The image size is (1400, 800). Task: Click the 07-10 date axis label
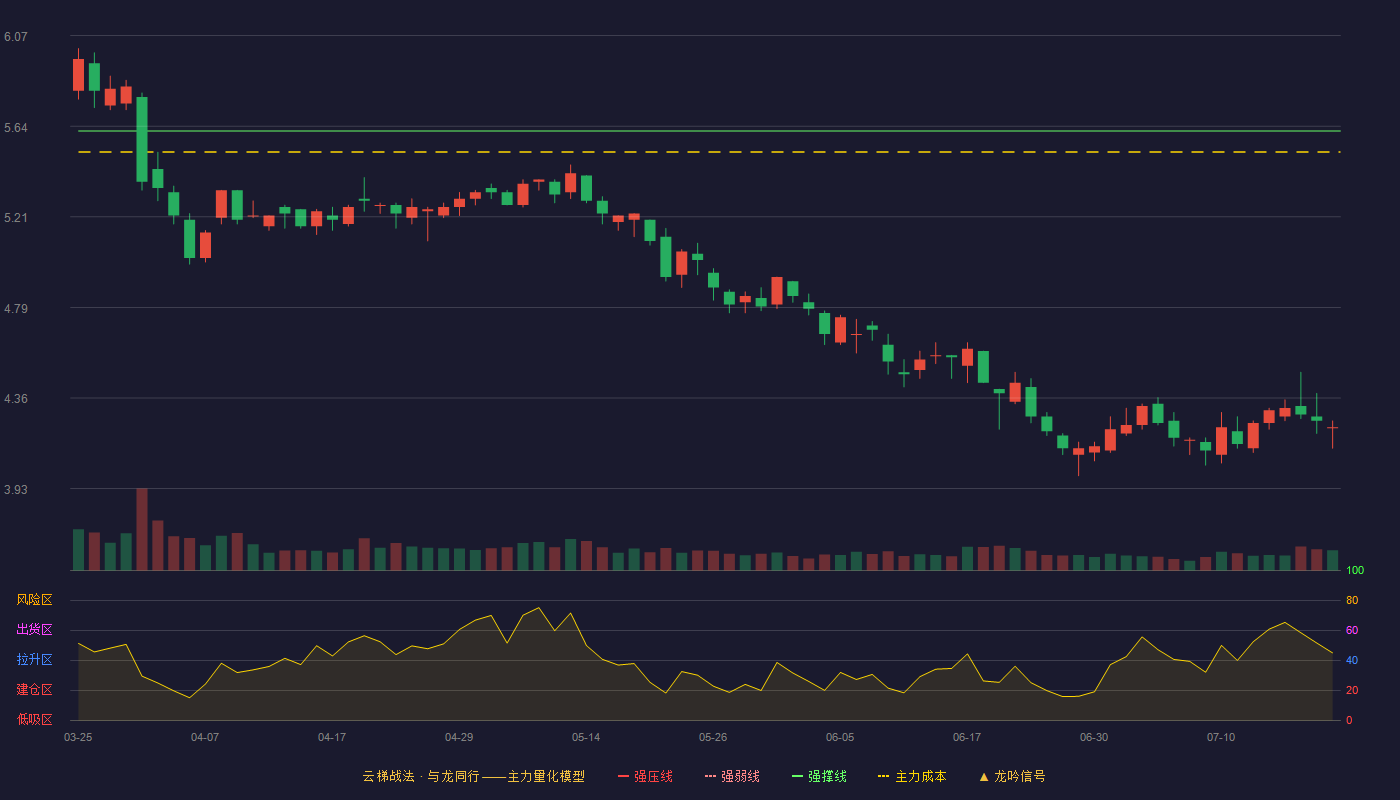click(x=1221, y=737)
